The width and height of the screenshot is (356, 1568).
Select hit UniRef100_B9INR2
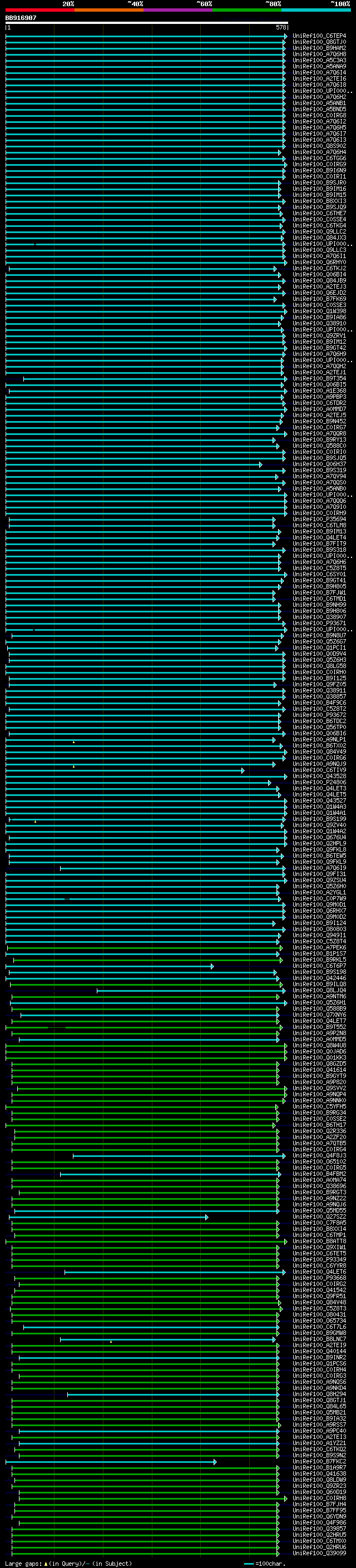click(x=319, y=1357)
